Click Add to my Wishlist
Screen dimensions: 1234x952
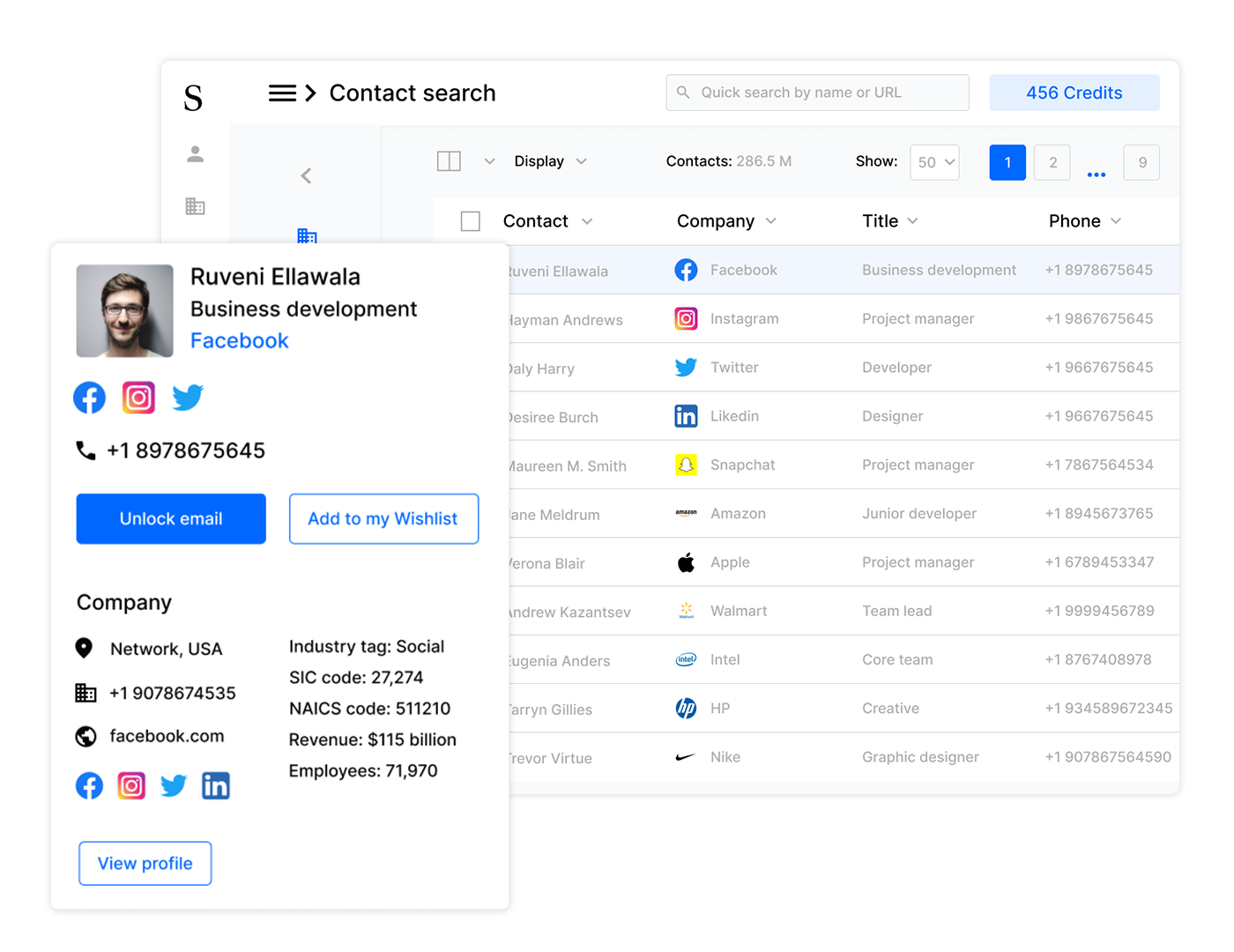point(383,518)
